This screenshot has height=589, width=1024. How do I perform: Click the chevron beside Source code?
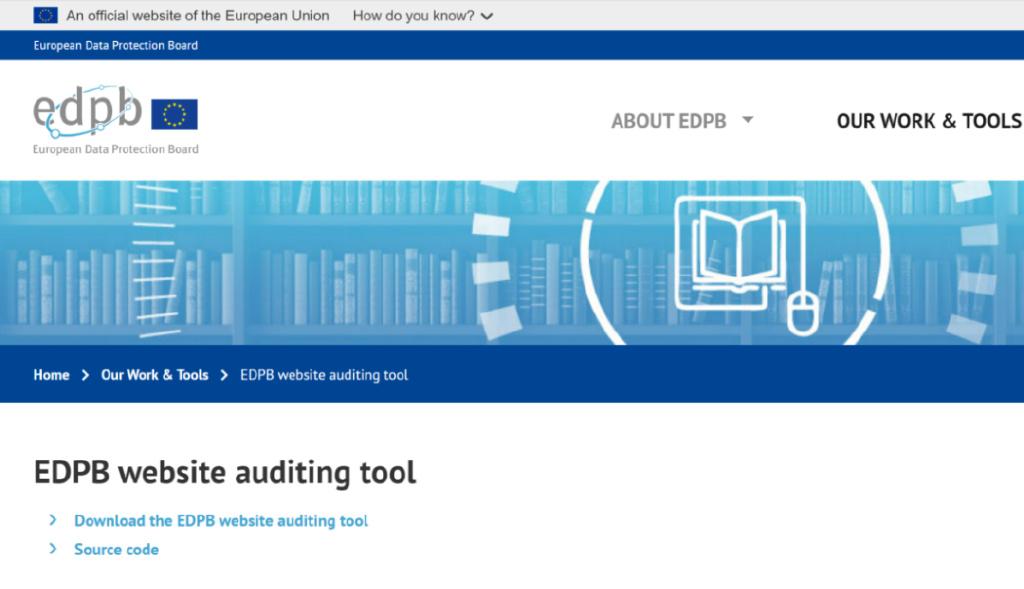(x=53, y=548)
